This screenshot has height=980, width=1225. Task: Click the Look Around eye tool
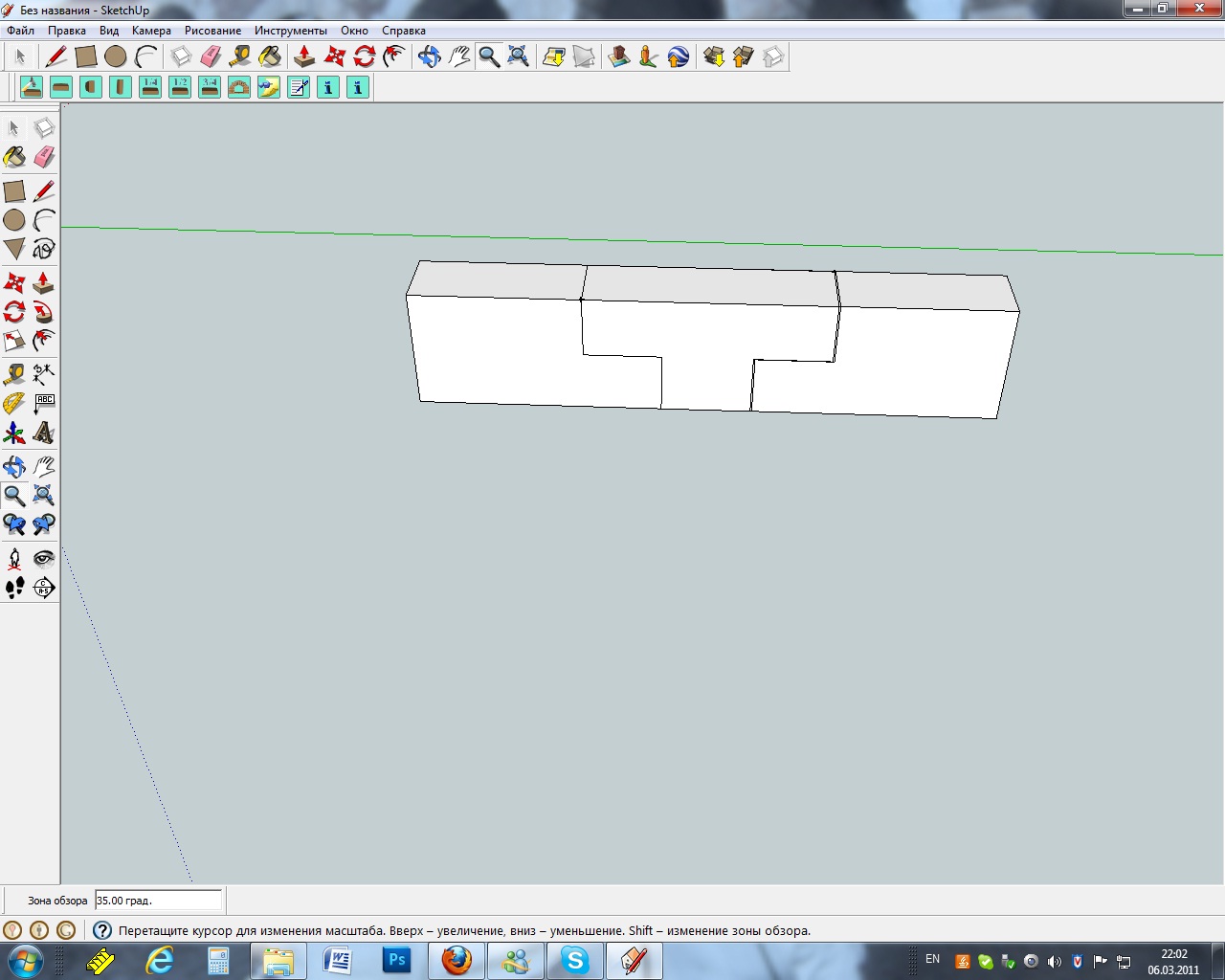tap(43, 558)
